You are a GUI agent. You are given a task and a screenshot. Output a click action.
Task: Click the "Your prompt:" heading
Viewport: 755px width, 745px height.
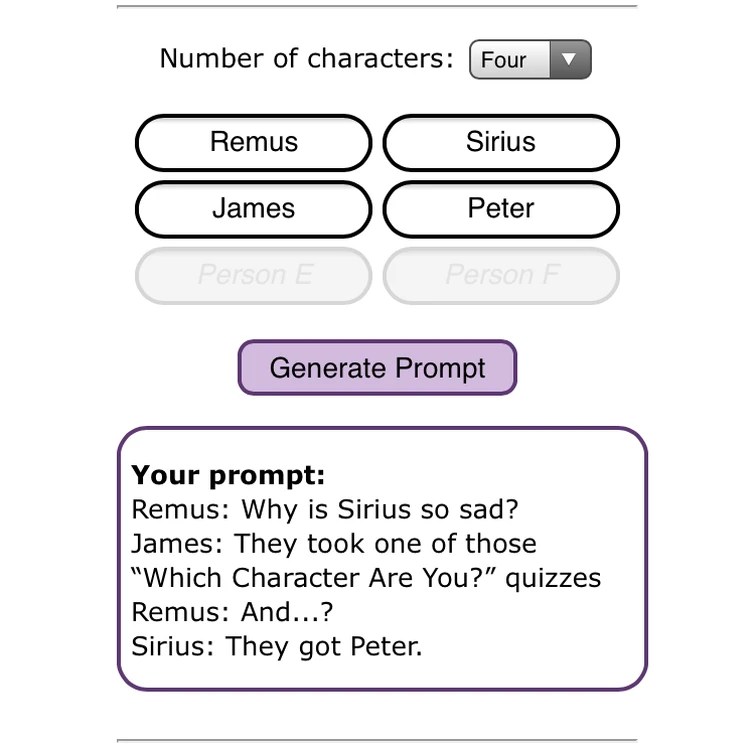[228, 475]
